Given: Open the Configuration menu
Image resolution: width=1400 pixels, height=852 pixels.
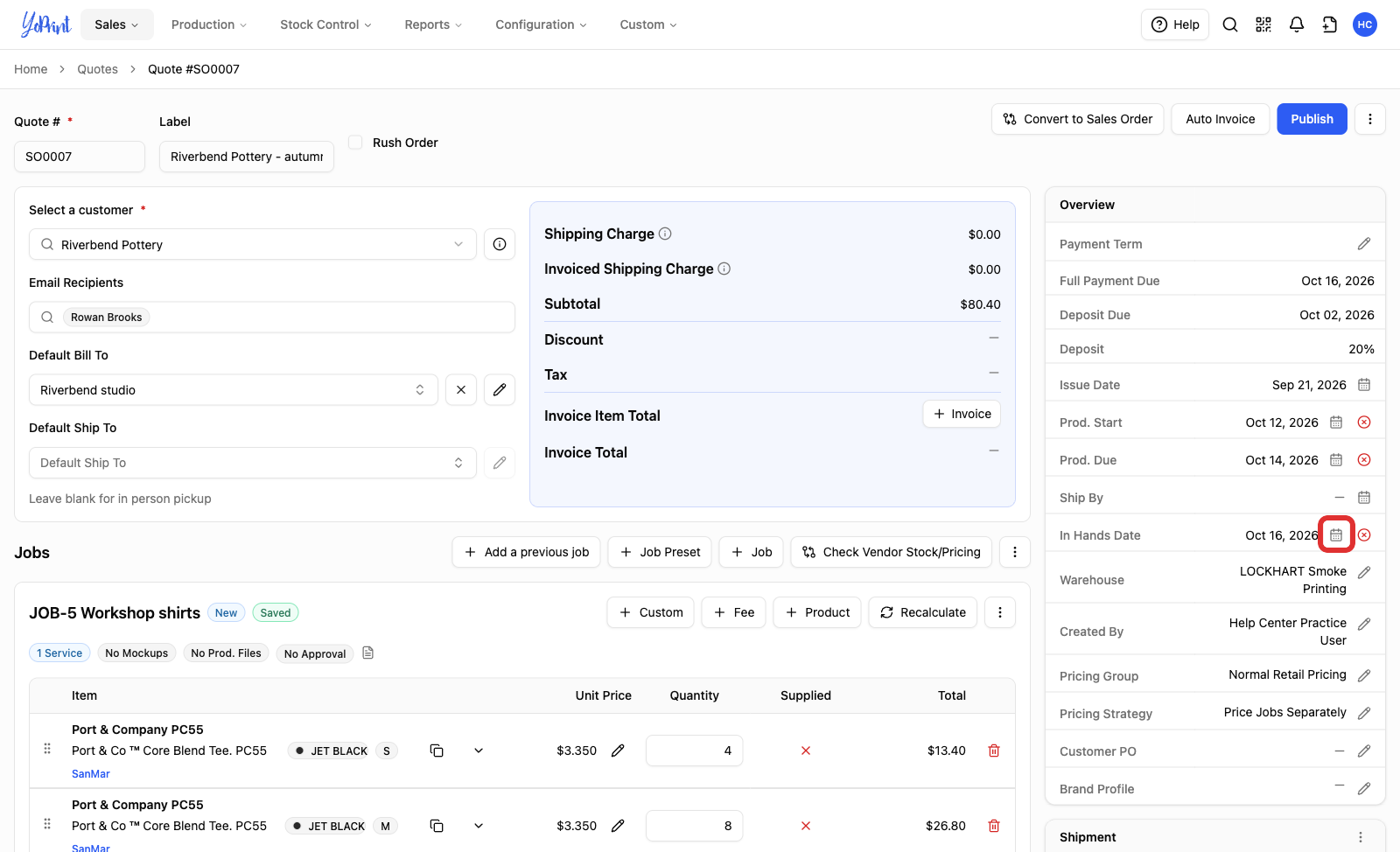Looking at the screenshot, I should 541,24.
